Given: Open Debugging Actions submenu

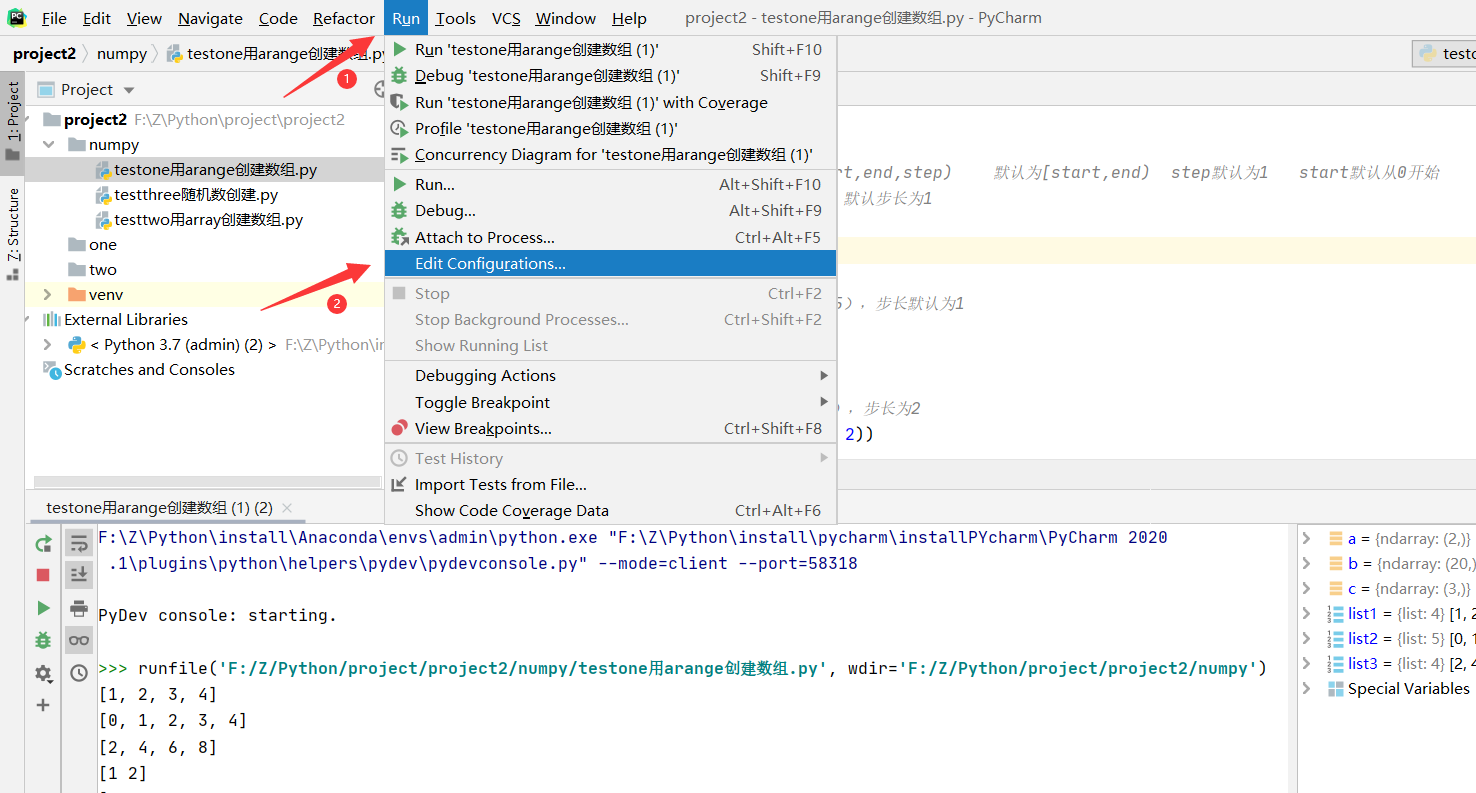Looking at the screenshot, I should pyautogui.click(x=610, y=375).
